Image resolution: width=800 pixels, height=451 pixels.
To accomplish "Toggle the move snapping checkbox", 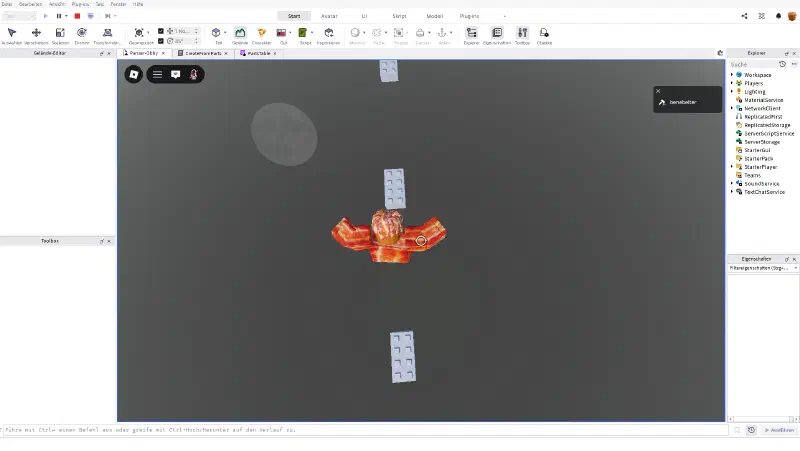I will coord(161,31).
